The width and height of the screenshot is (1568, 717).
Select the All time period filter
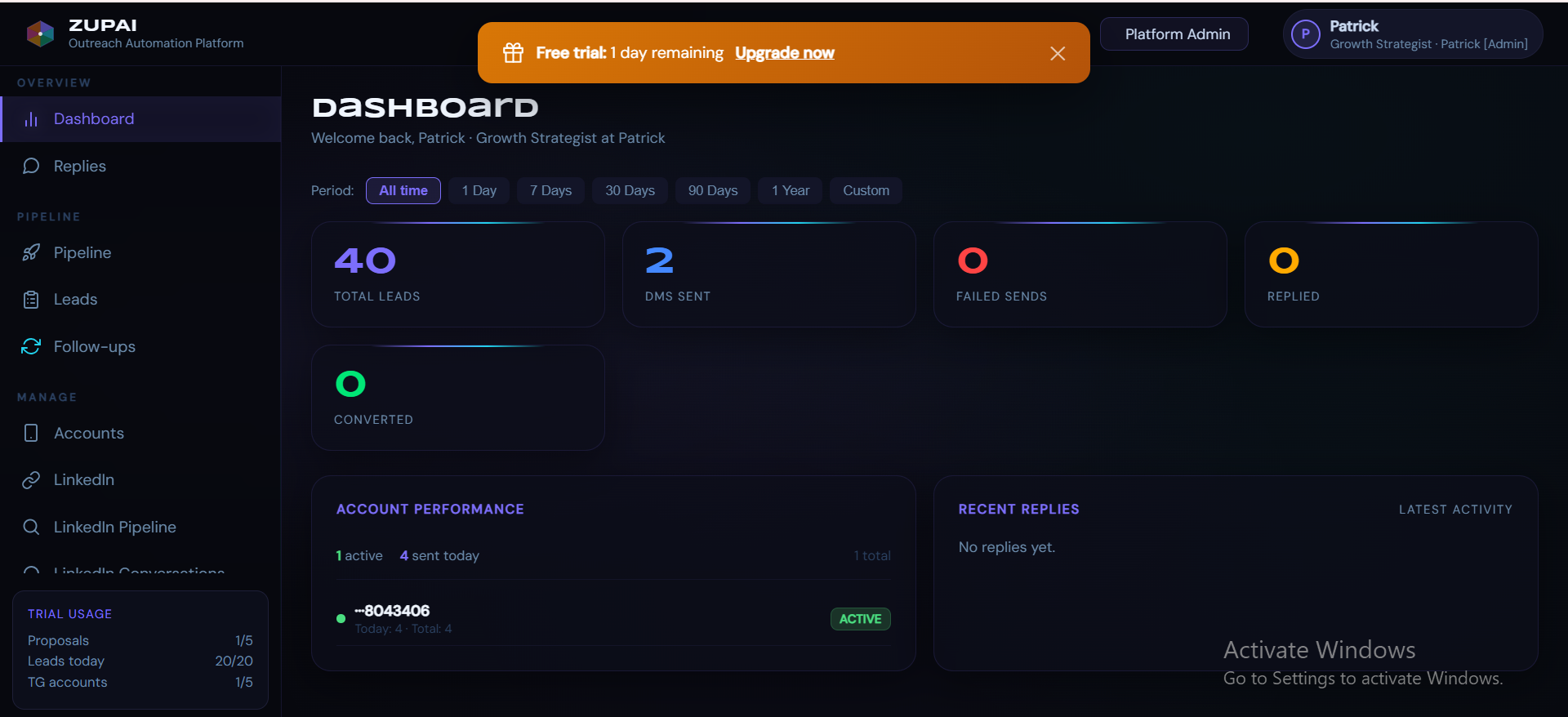point(403,190)
